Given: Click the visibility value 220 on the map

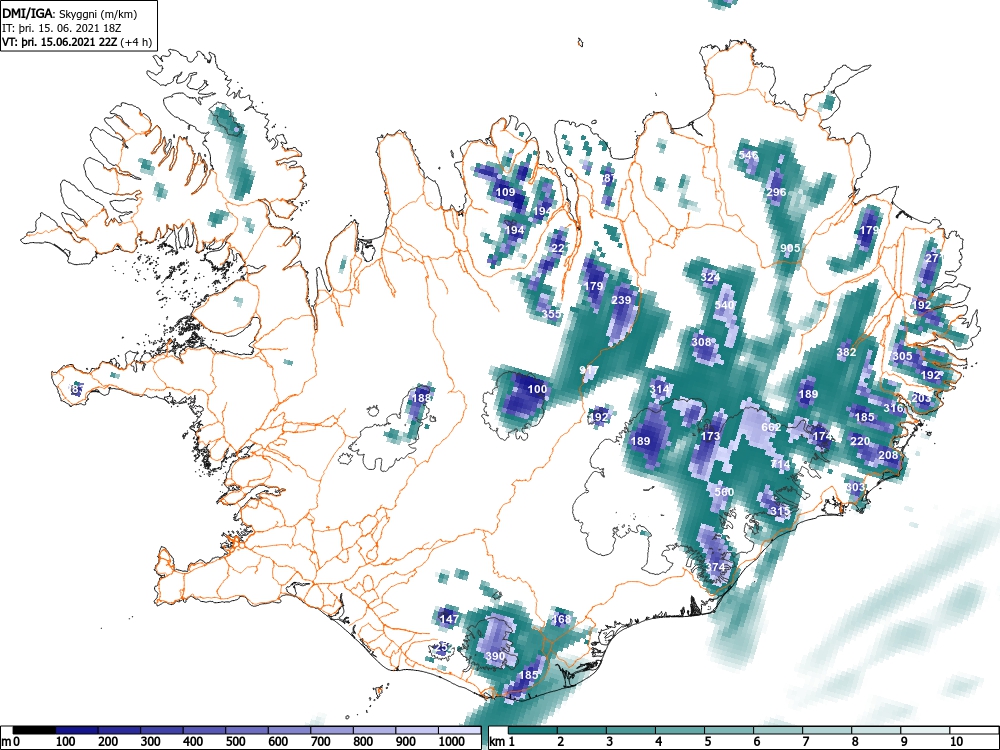Looking at the screenshot, I should click(x=860, y=441).
